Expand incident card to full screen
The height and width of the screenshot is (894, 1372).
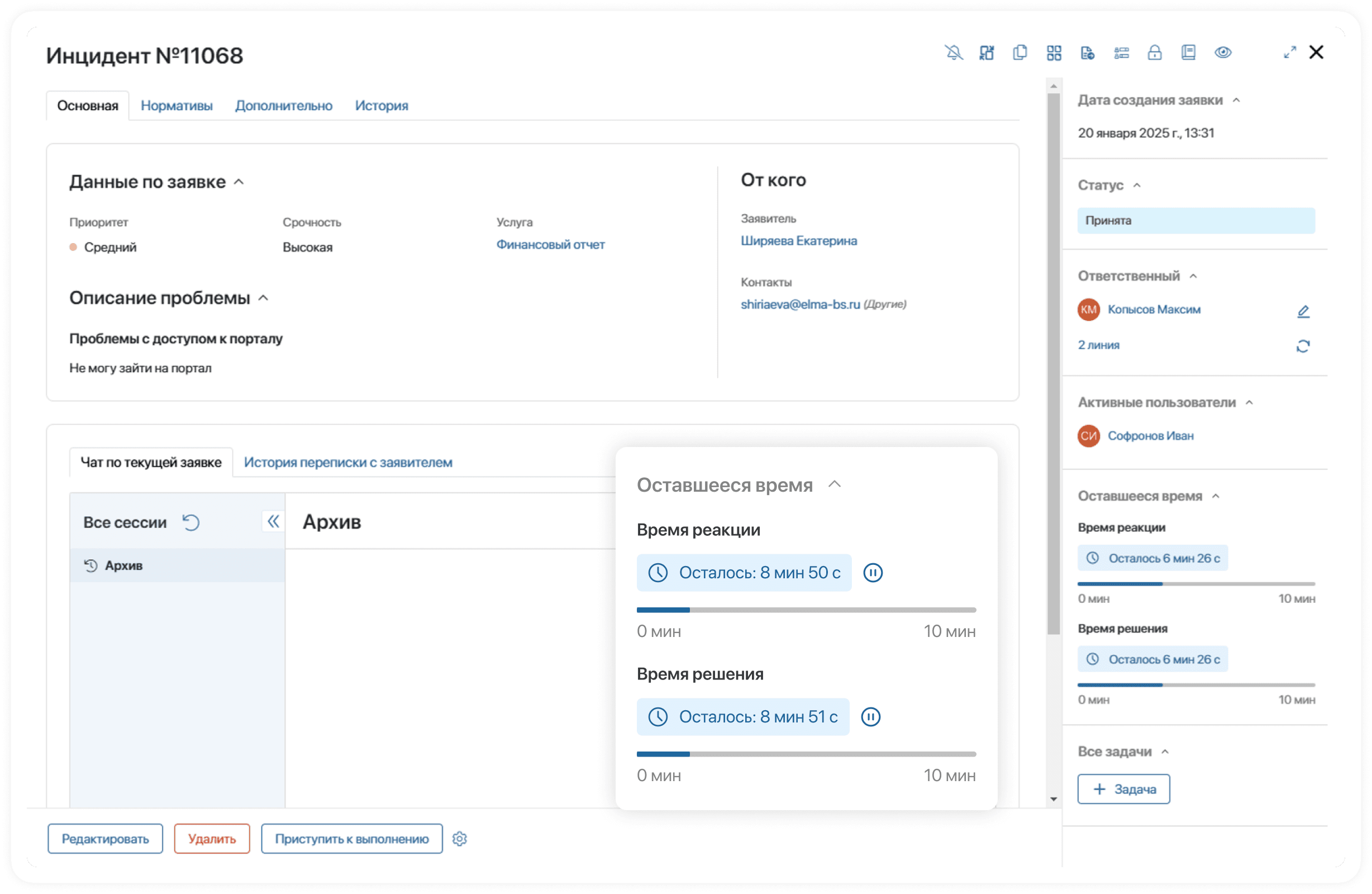pos(1289,53)
